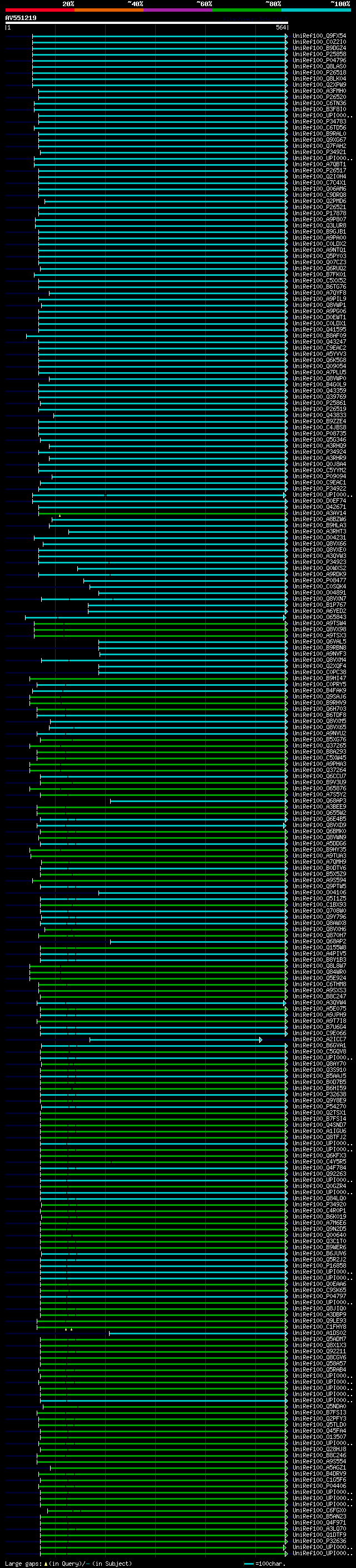
Task: Open hit UniRef100_C0Z2I0
Action: click(319, 42)
